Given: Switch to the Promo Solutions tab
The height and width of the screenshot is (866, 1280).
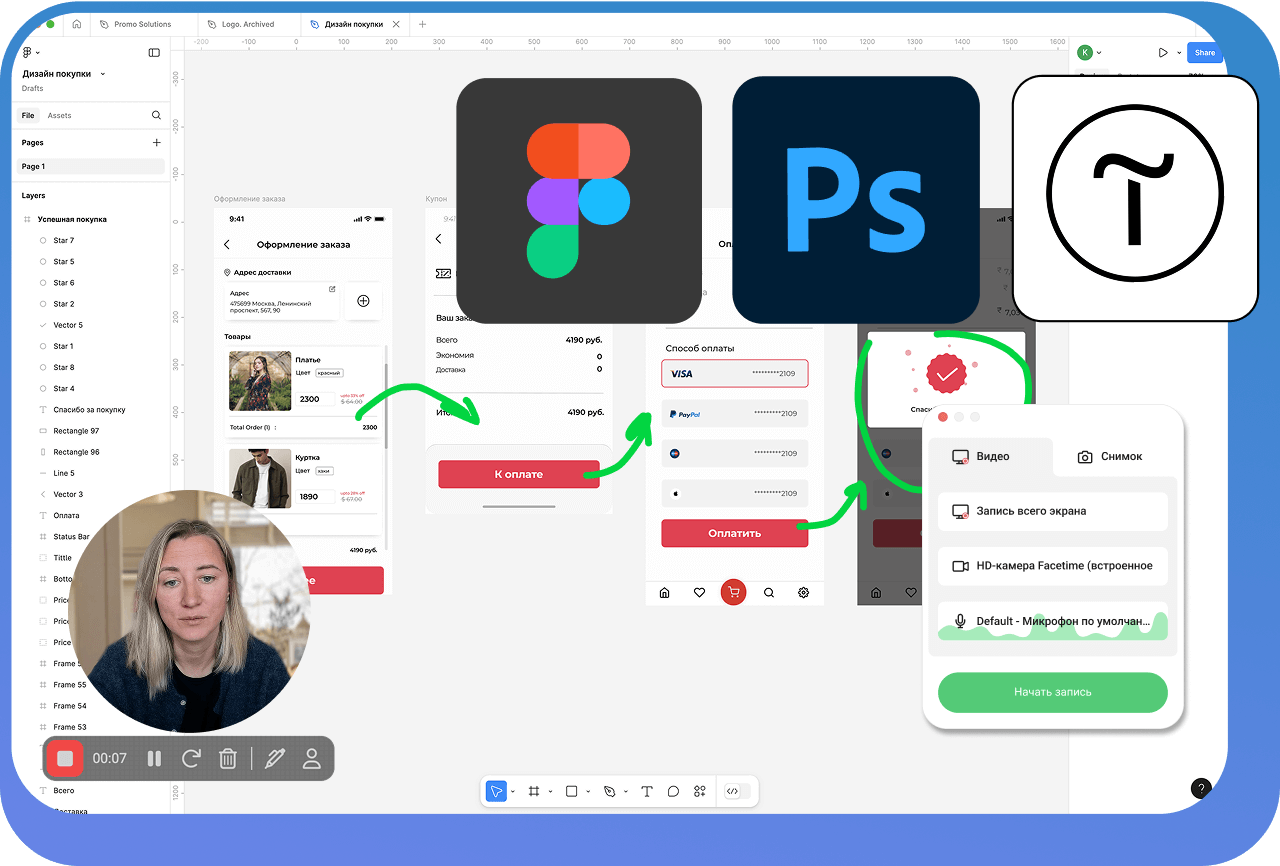Looking at the screenshot, I should point(142,24).
